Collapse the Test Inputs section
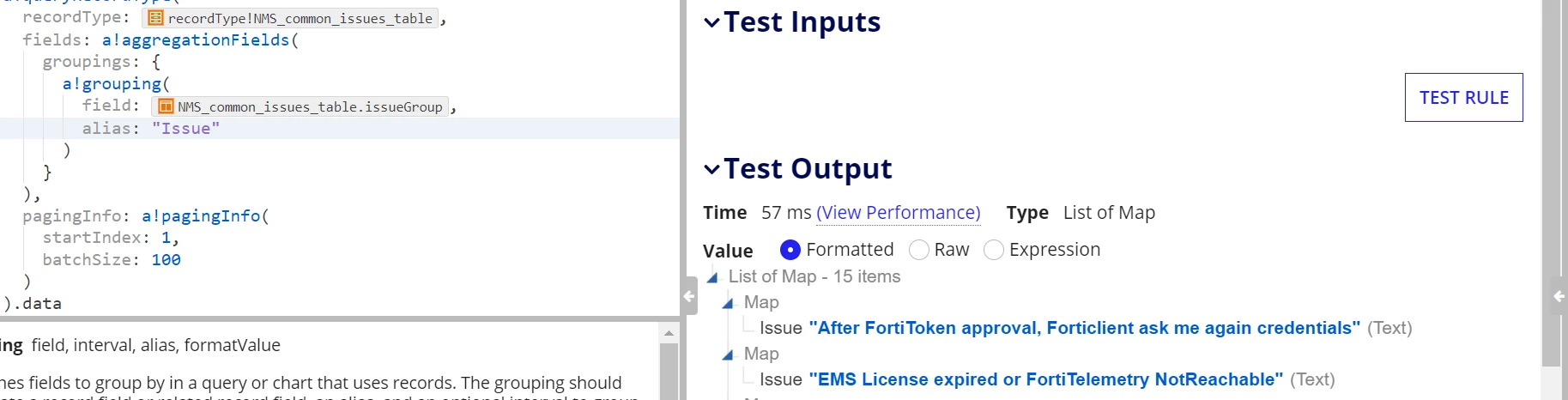Image resolution: width=1568 pixels, height=400 pixels. (x=711, y=22)
